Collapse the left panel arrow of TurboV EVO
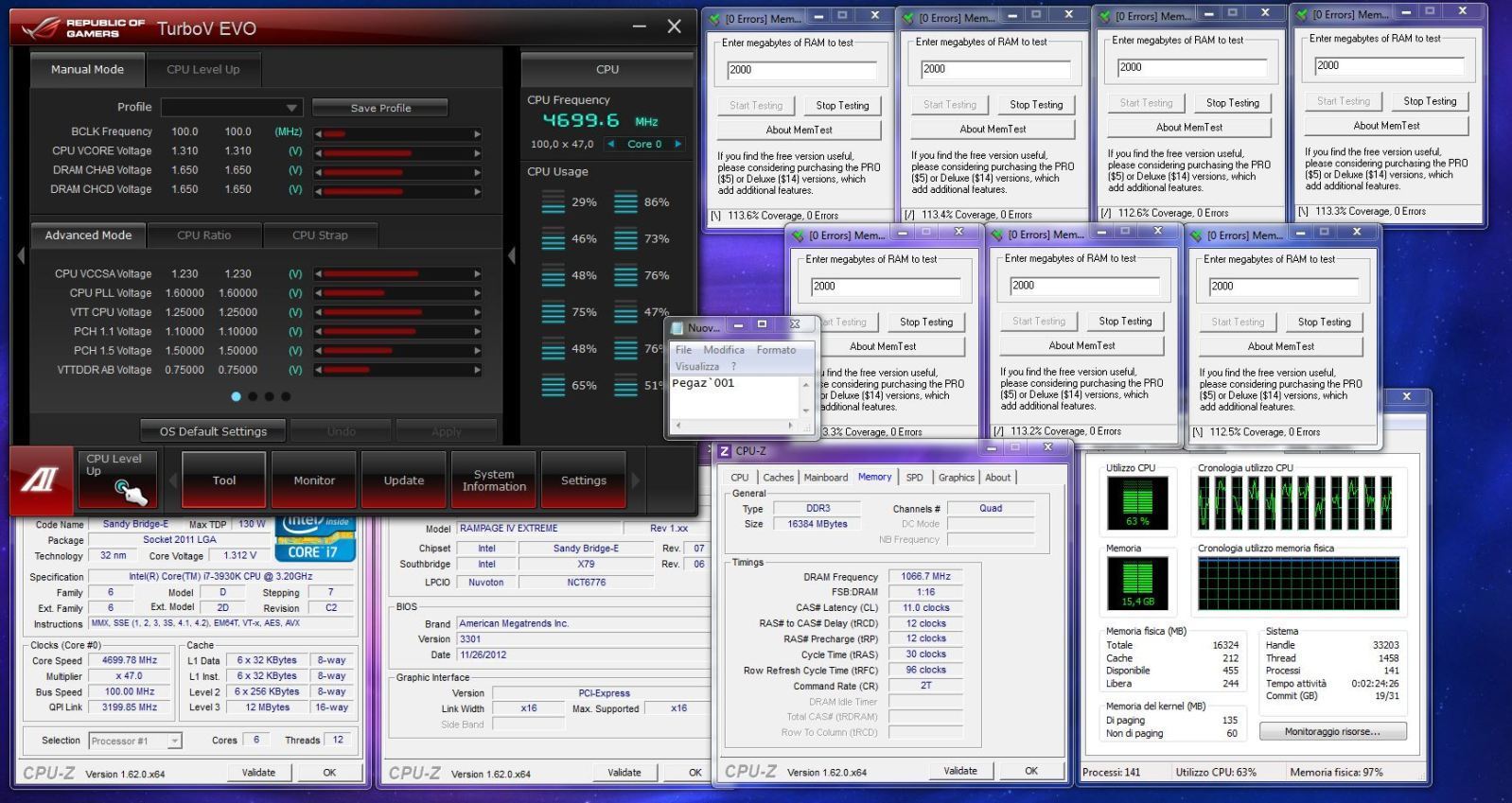Screen dimensions: 1512x803 click(x=21, y=254)
